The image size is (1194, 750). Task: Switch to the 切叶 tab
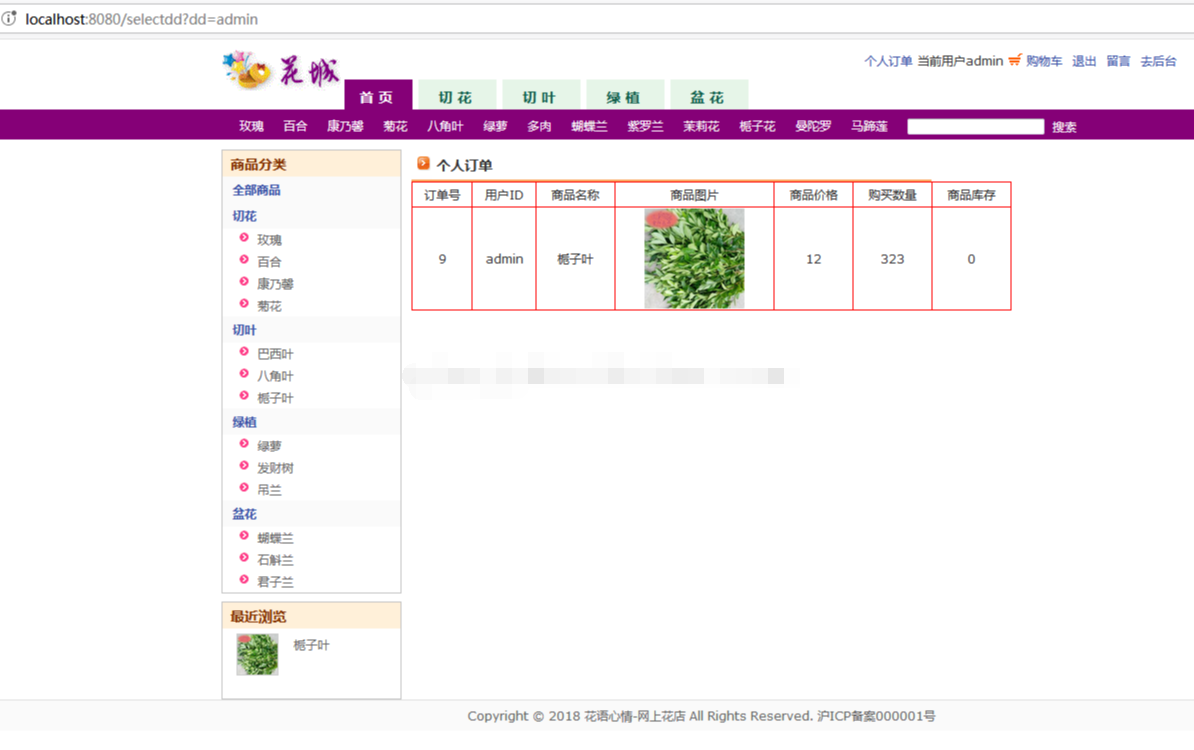(540, 95)
